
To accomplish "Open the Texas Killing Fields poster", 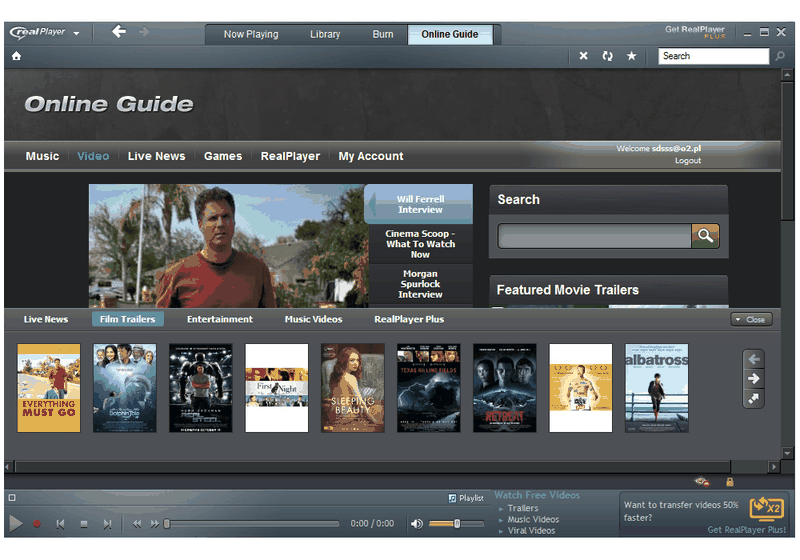I will point(429,388).
